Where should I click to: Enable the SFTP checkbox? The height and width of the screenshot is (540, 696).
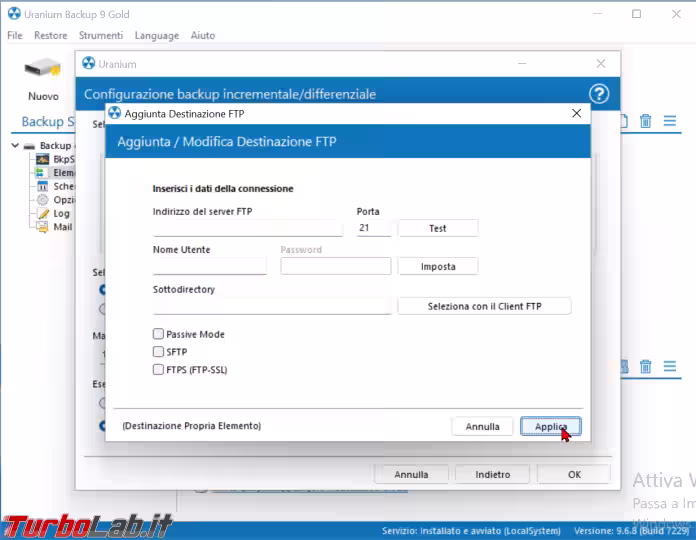coord(158,351)
